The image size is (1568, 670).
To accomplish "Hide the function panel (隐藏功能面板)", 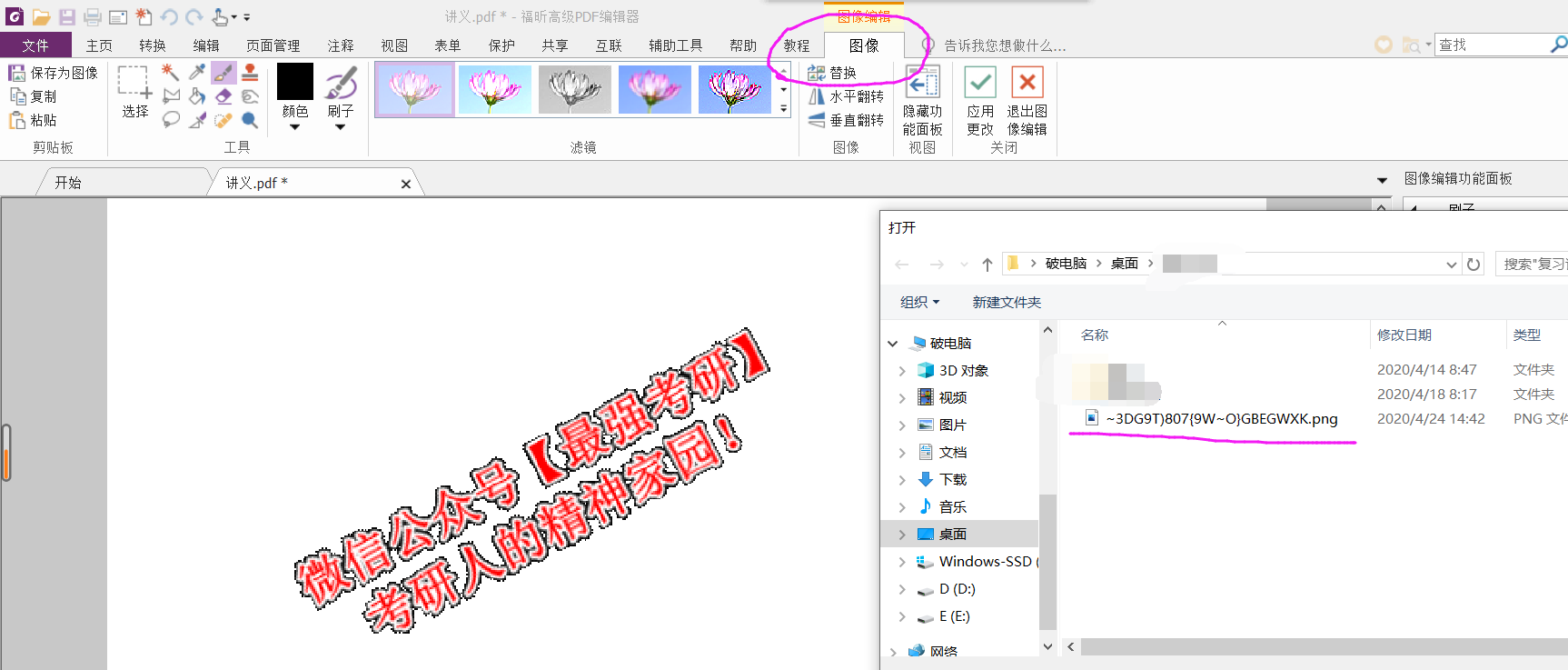I will click(x=922, y=100).
